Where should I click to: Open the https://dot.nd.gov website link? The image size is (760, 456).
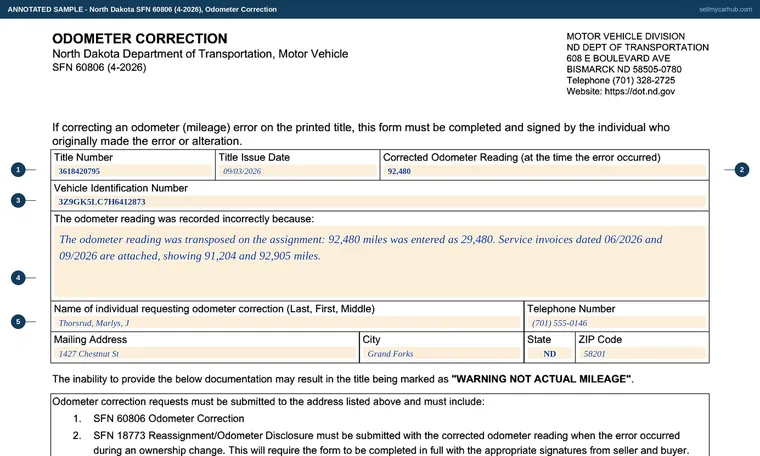(639, 91)
